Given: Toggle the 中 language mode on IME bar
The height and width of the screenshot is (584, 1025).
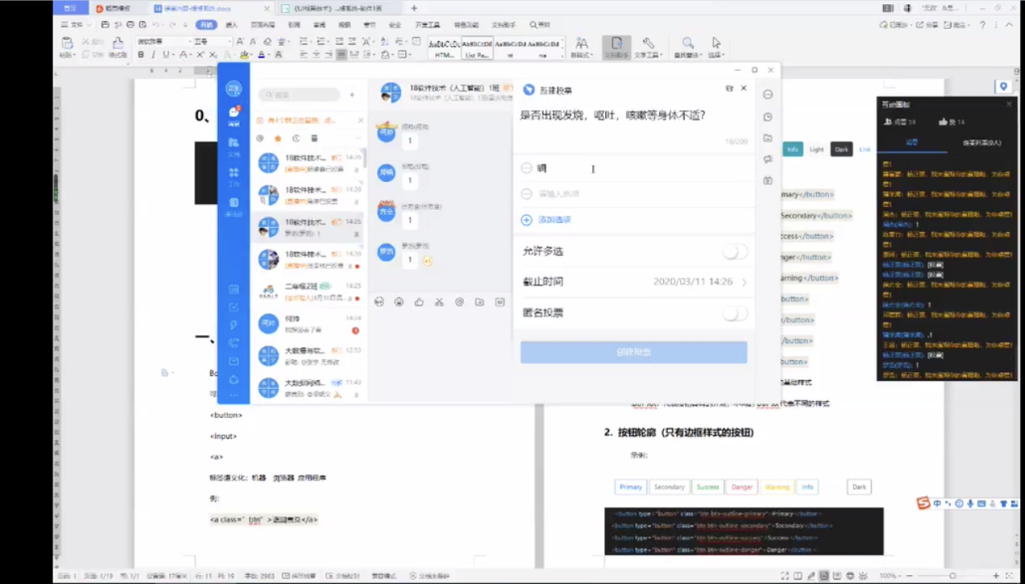Looking at the screenshot, I should (937, 504).
